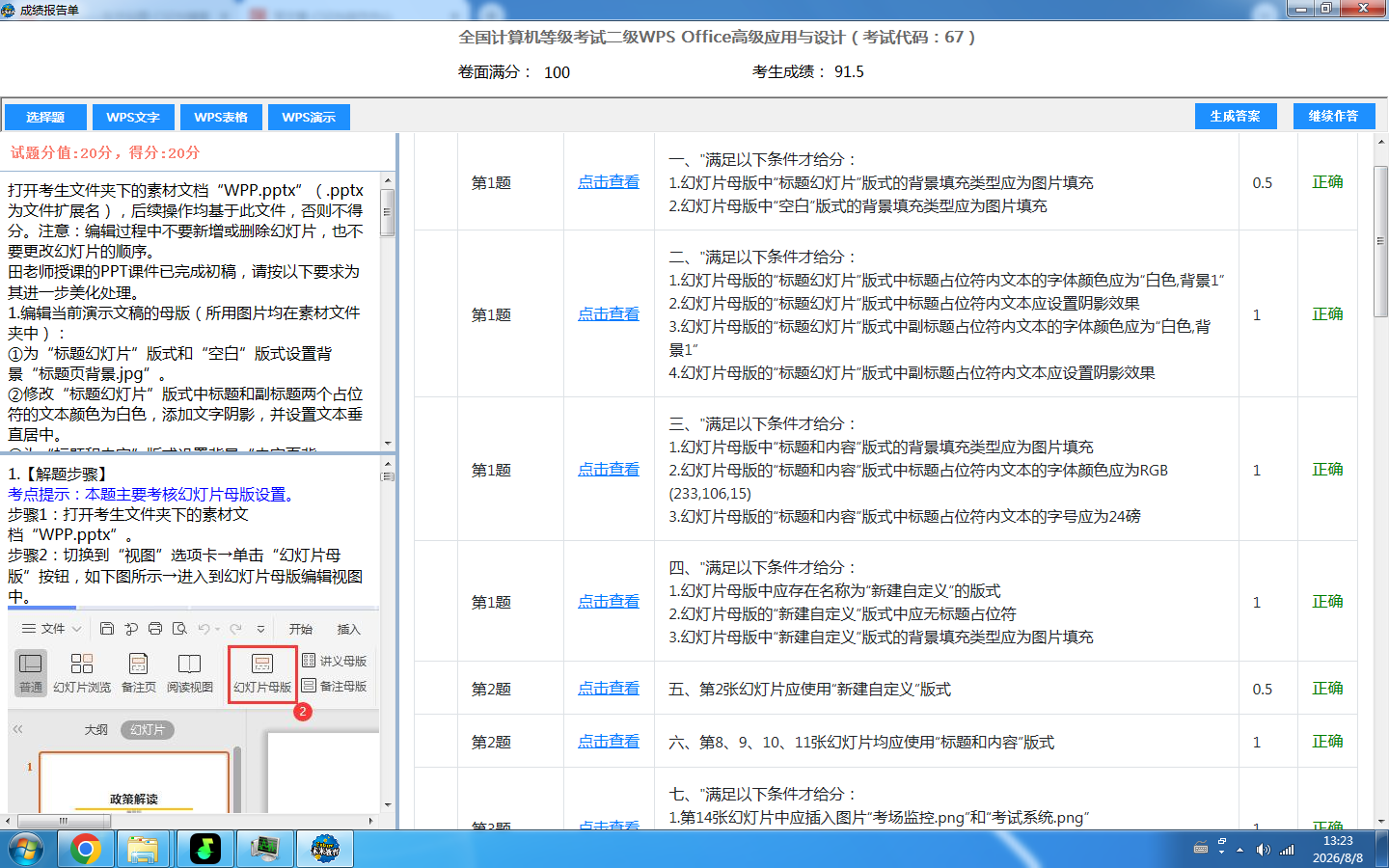Select the 大纲 tab in the tutorial image
Viewport: 1389px width, 868px height.
click(96, 729)
